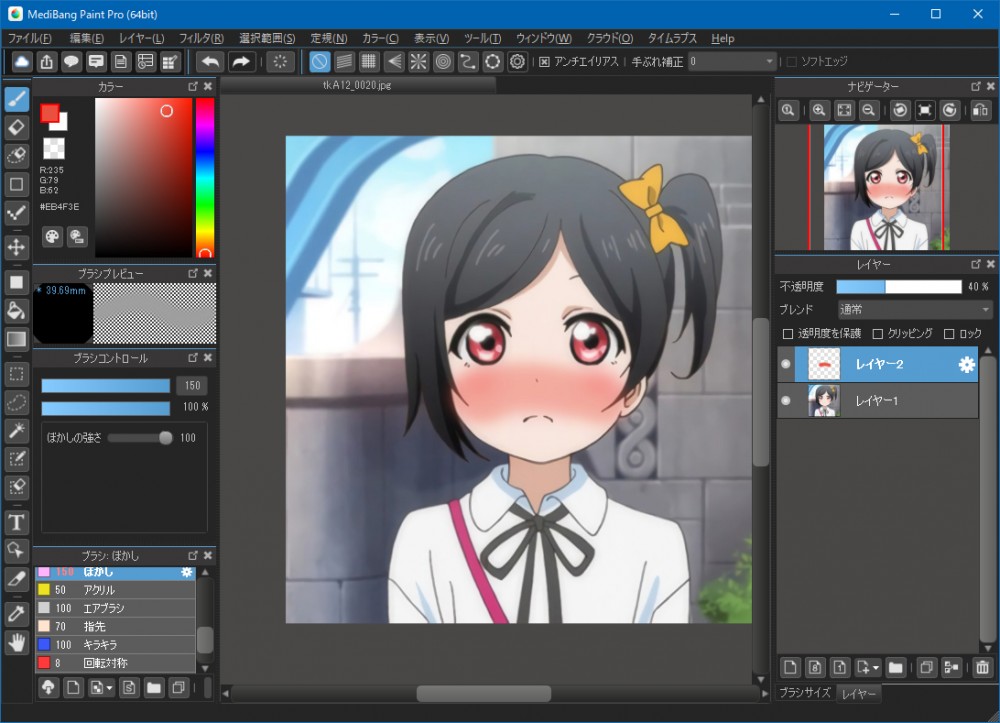Viewport: 1000px width, 723px height.
Task: Select the 回転対称 brush
Action: (115, 663)
